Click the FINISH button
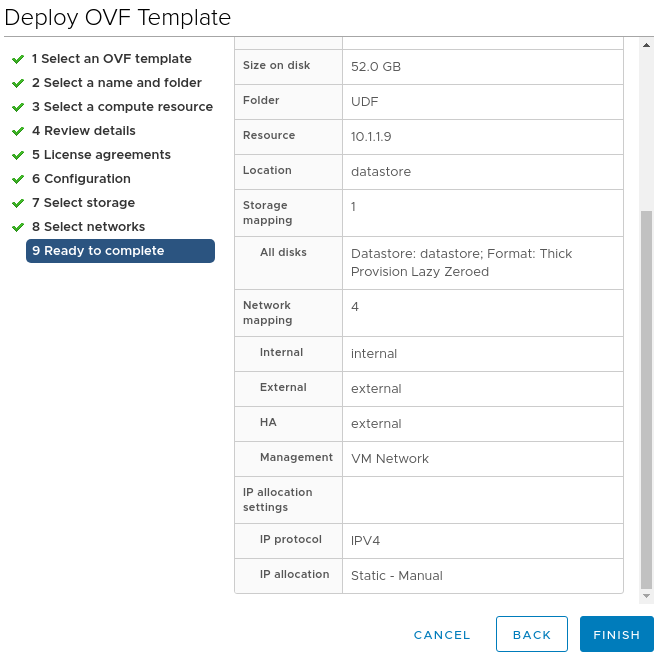 click(x=617, y=634)
